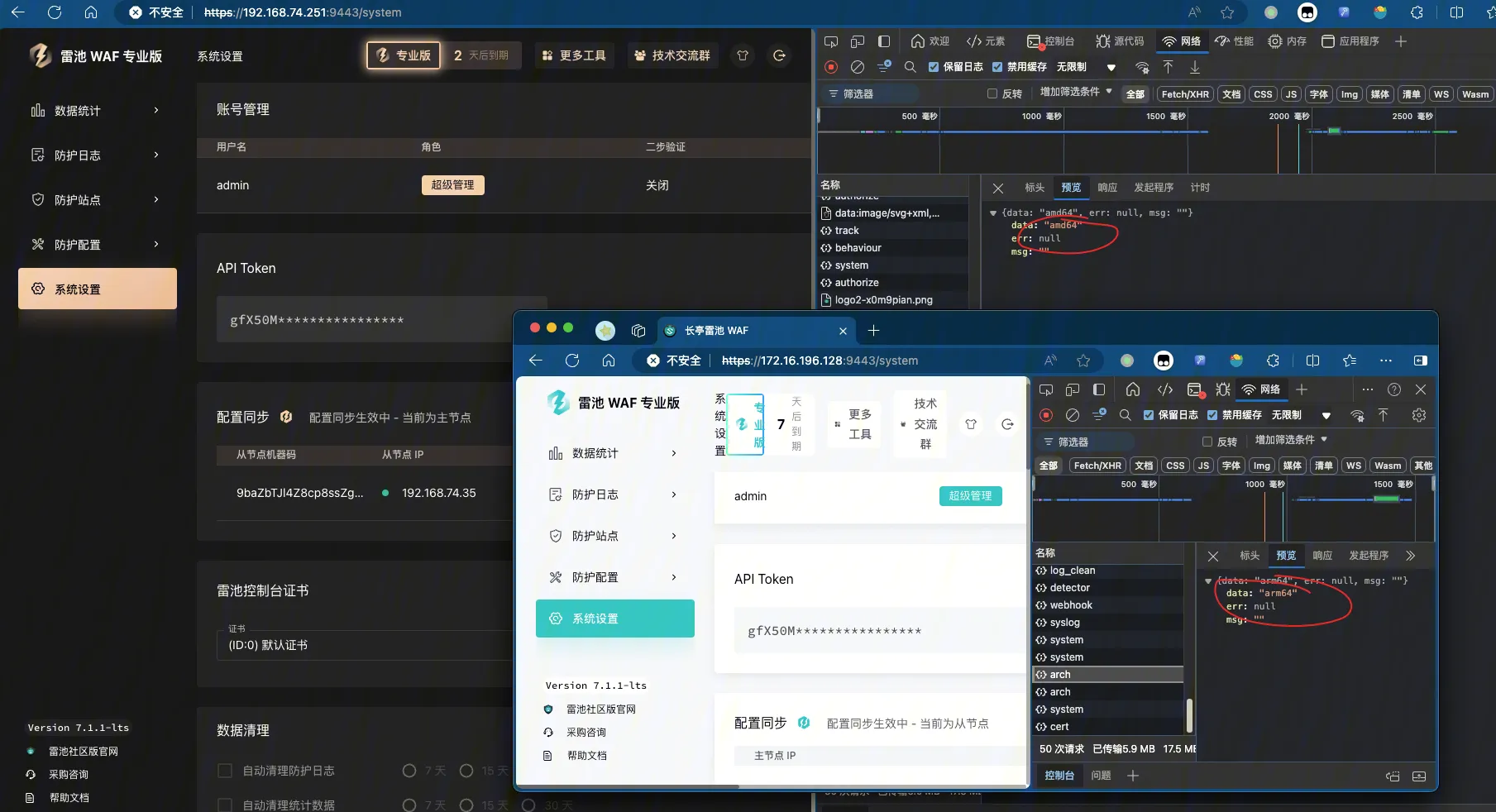The width and height of the screenshot is (1496, 812).
Task: Open 雷池社区版官网 link in dark sidebar
Action: pyautogui.click(x=83, y=752)
